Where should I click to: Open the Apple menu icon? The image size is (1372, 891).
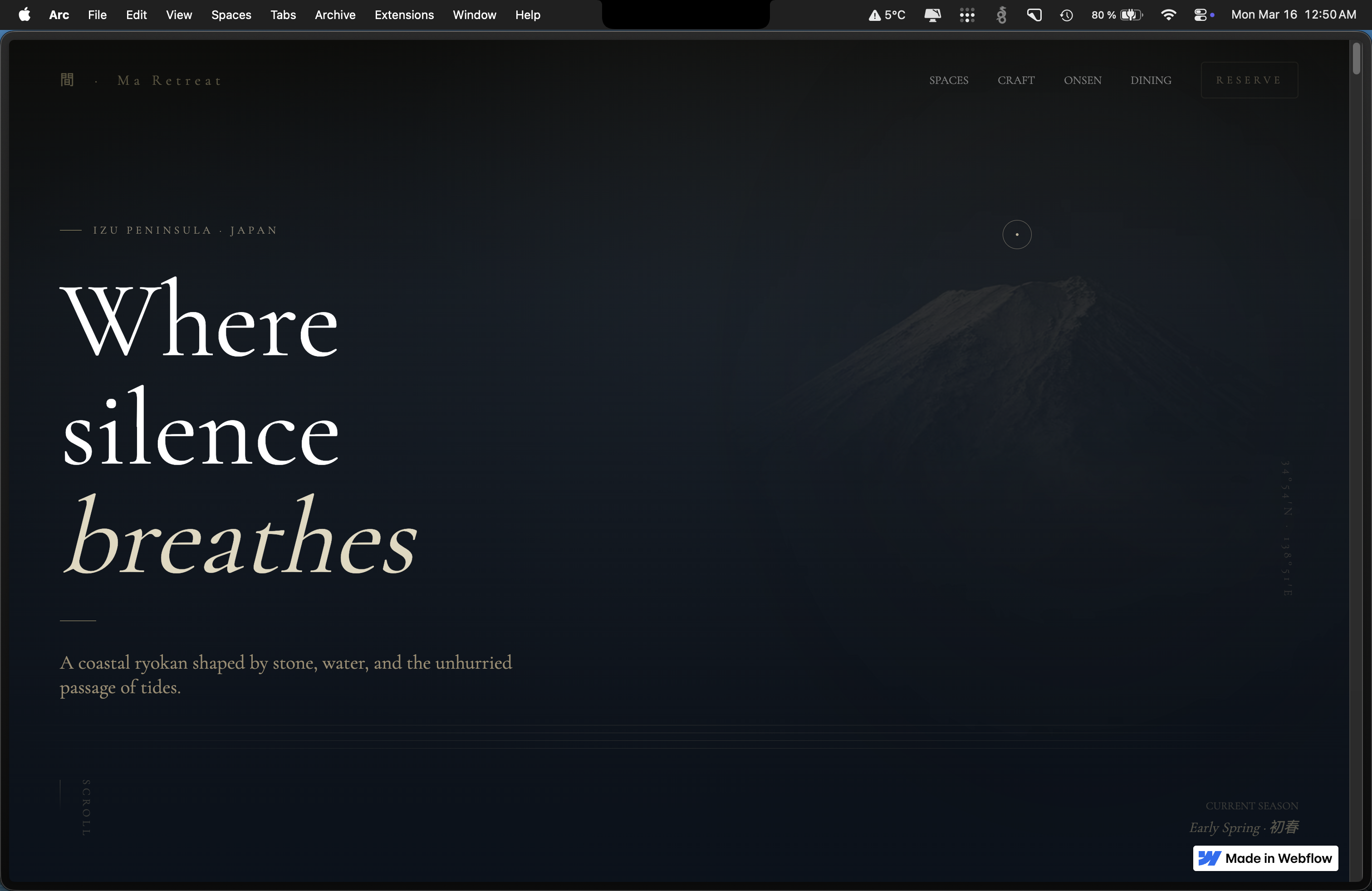(x=24, y=15)
